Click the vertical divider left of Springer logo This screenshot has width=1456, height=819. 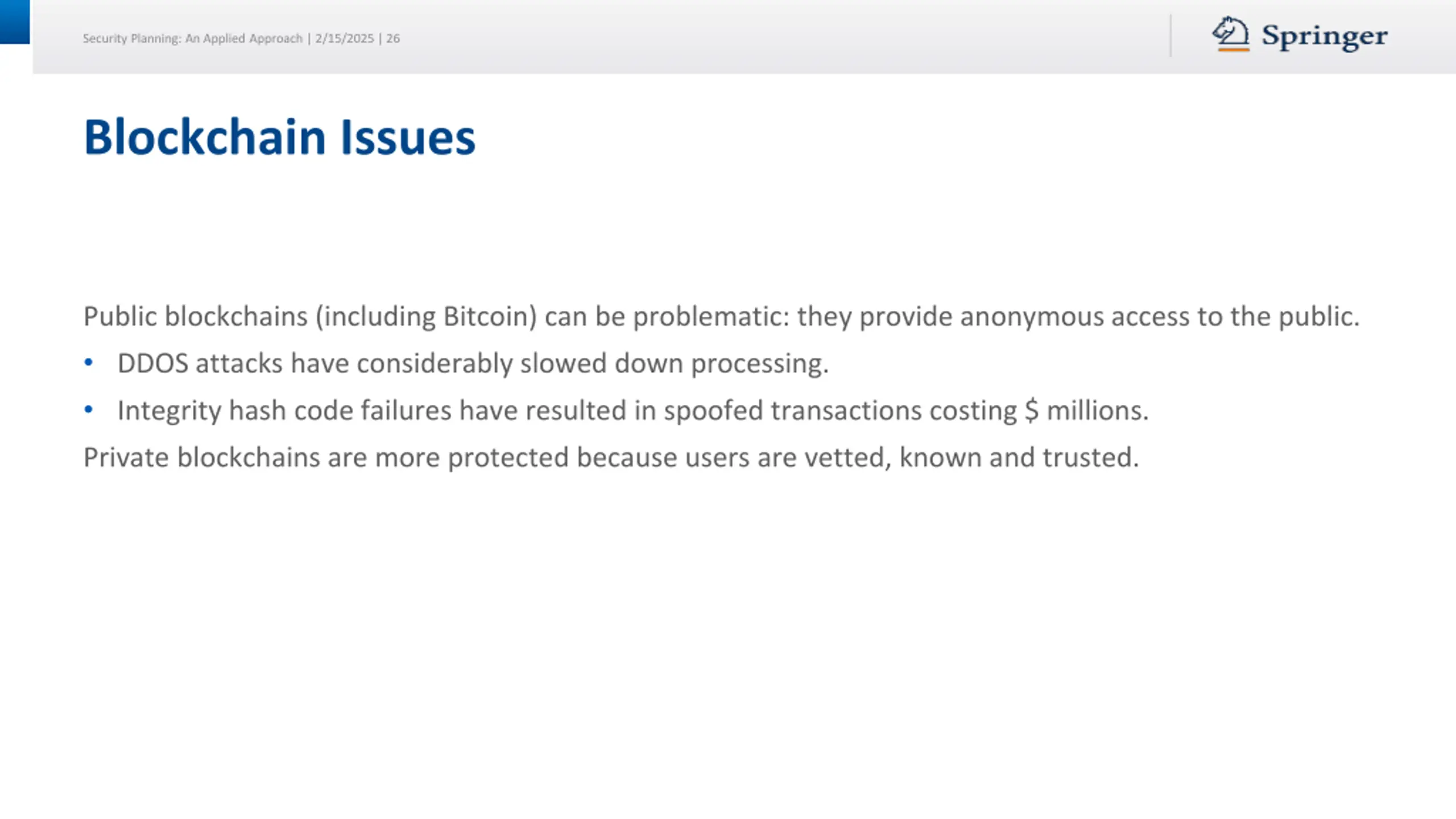[x=1170, y=35]
